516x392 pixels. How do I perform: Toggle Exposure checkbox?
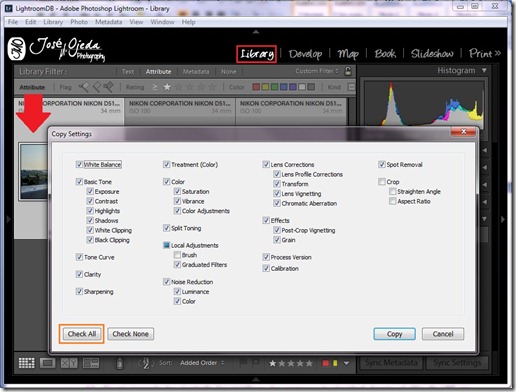point(90,191)
